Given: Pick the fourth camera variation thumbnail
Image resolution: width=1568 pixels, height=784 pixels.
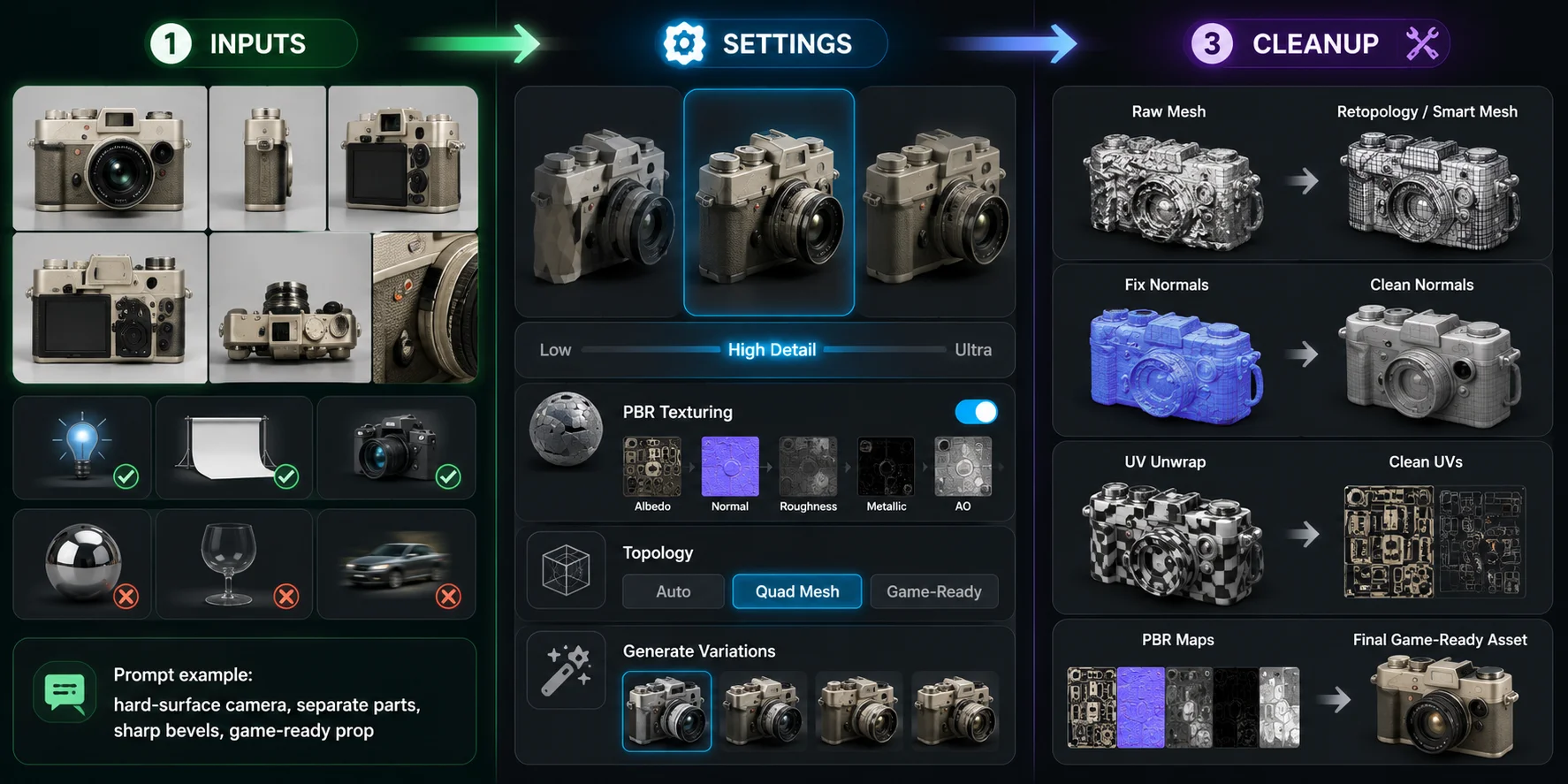Looking at the screenshot, I should 955,712.
